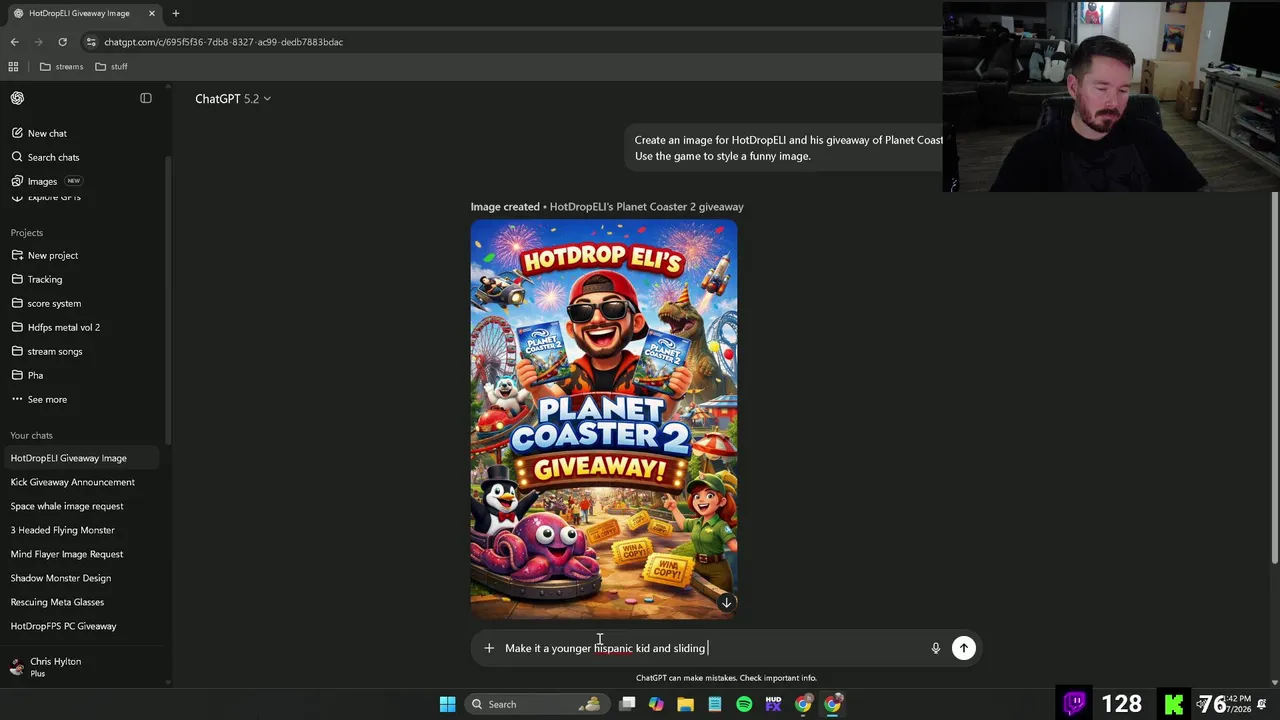Open Spotify from the taskbar
The height and width of the screenshot is (720, 1280).
click(x=744, y=704)
